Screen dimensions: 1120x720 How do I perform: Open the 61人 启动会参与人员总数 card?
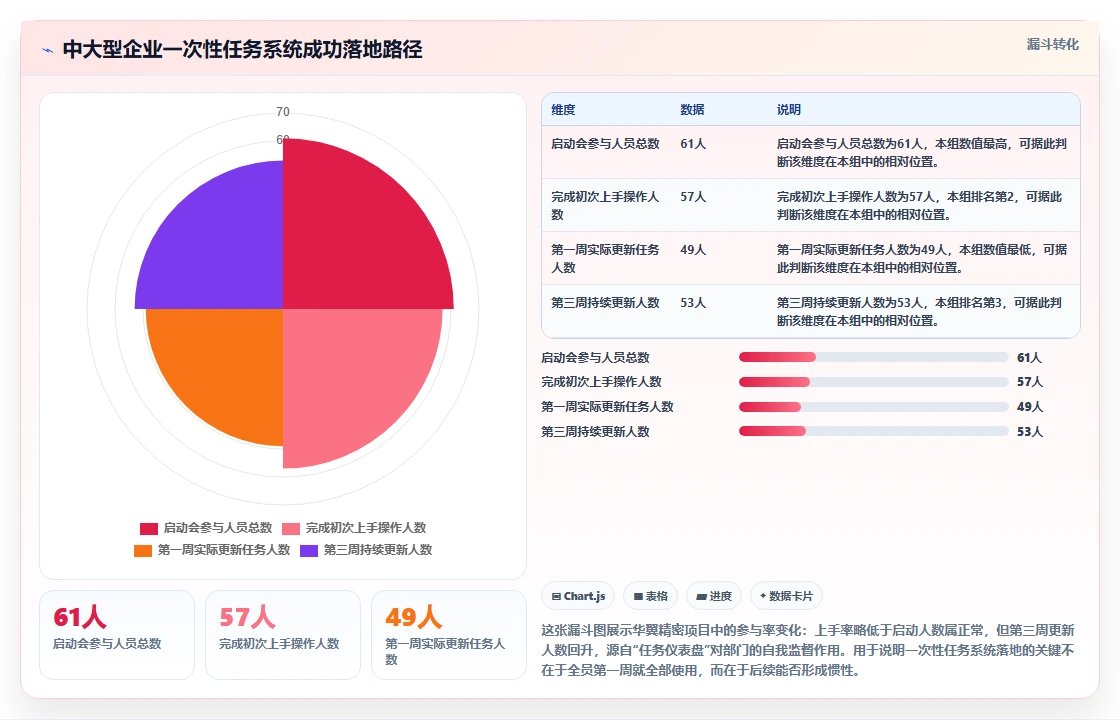coord(117,634)
